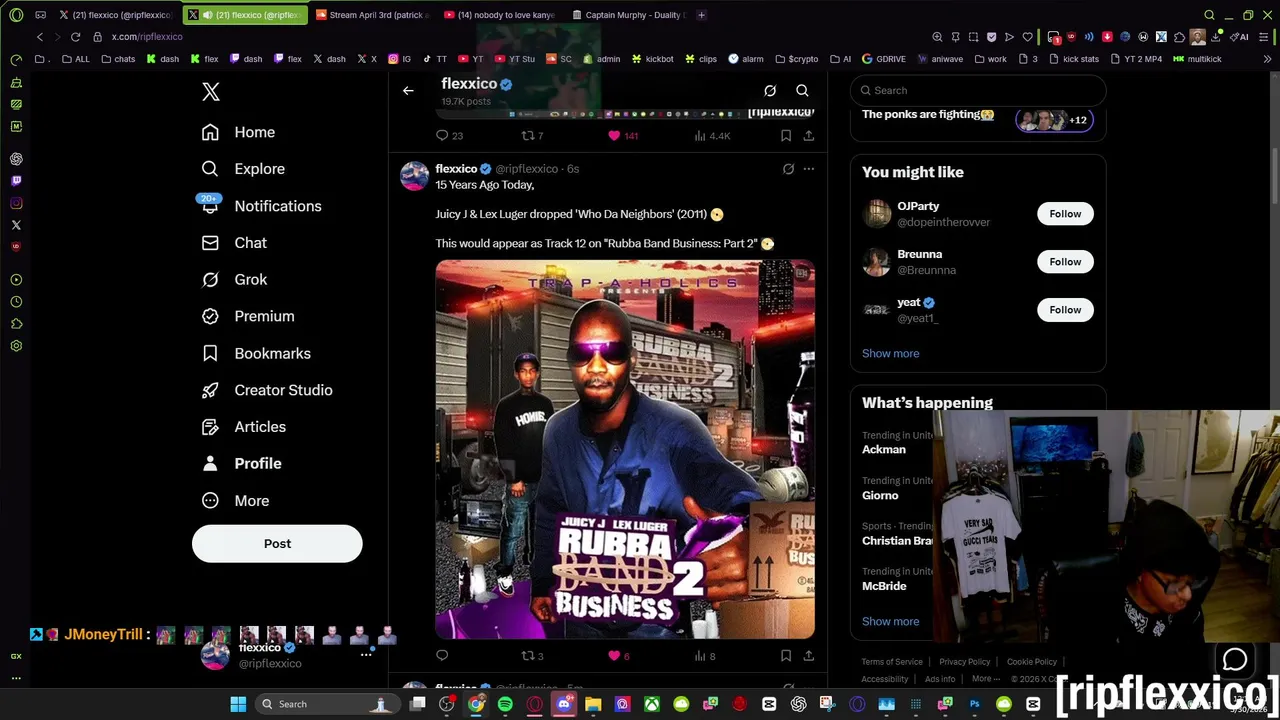View analytics of Juicy J post
The height and width of the screenshot is (720, 1280).
pos(704,656)
